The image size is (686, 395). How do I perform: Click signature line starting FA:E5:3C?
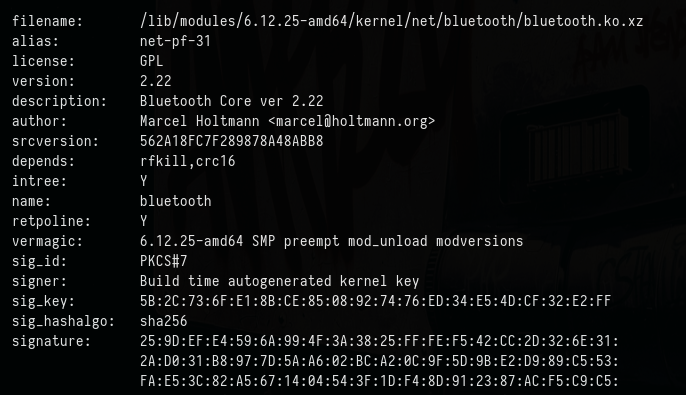click(x=379, y=381)
